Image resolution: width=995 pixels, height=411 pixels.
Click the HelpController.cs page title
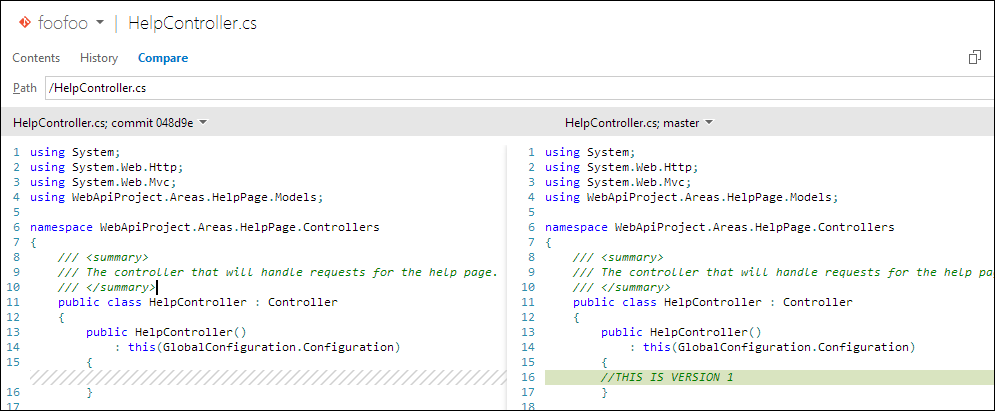192,23
